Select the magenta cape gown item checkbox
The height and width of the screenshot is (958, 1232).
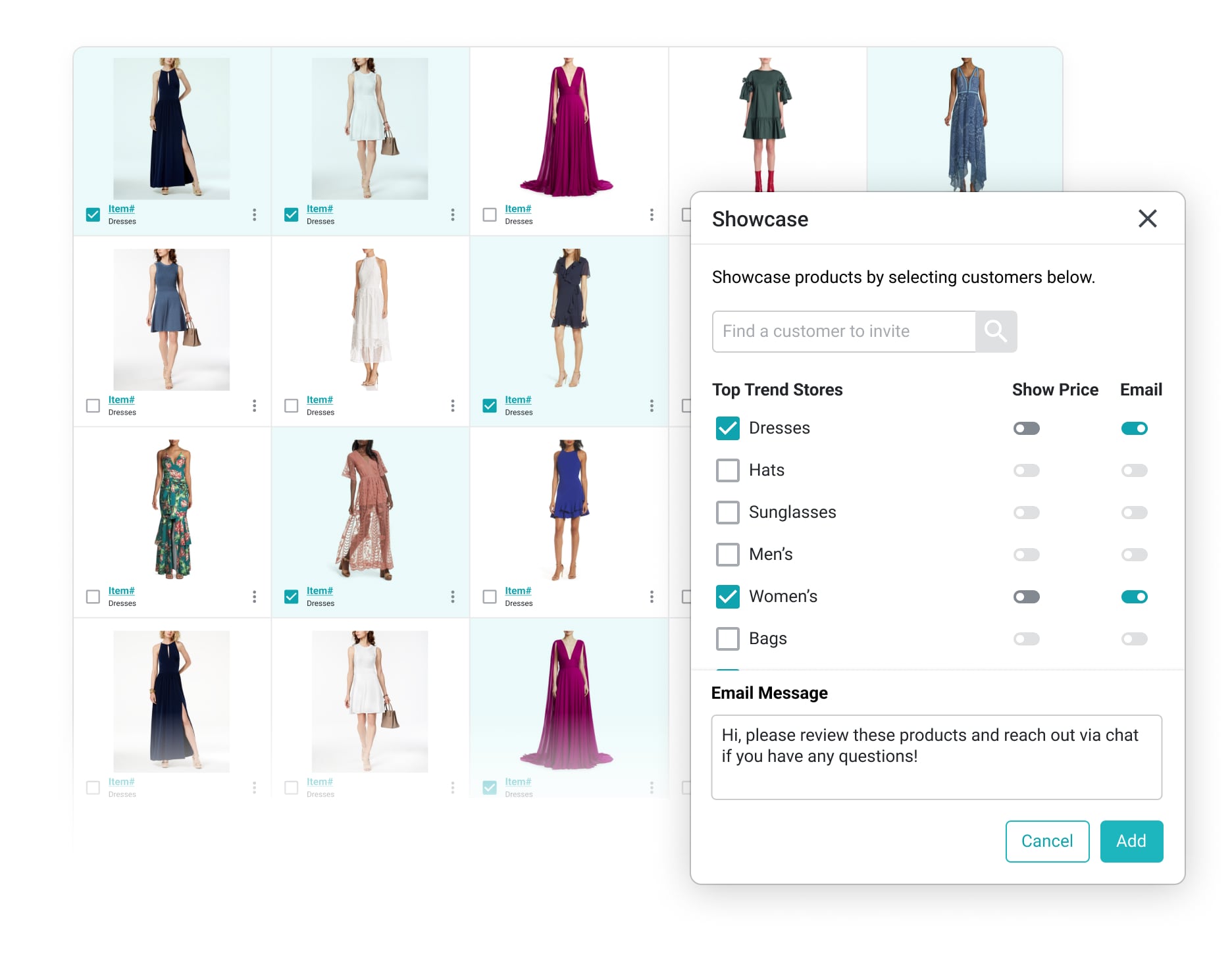pos(490,215)
